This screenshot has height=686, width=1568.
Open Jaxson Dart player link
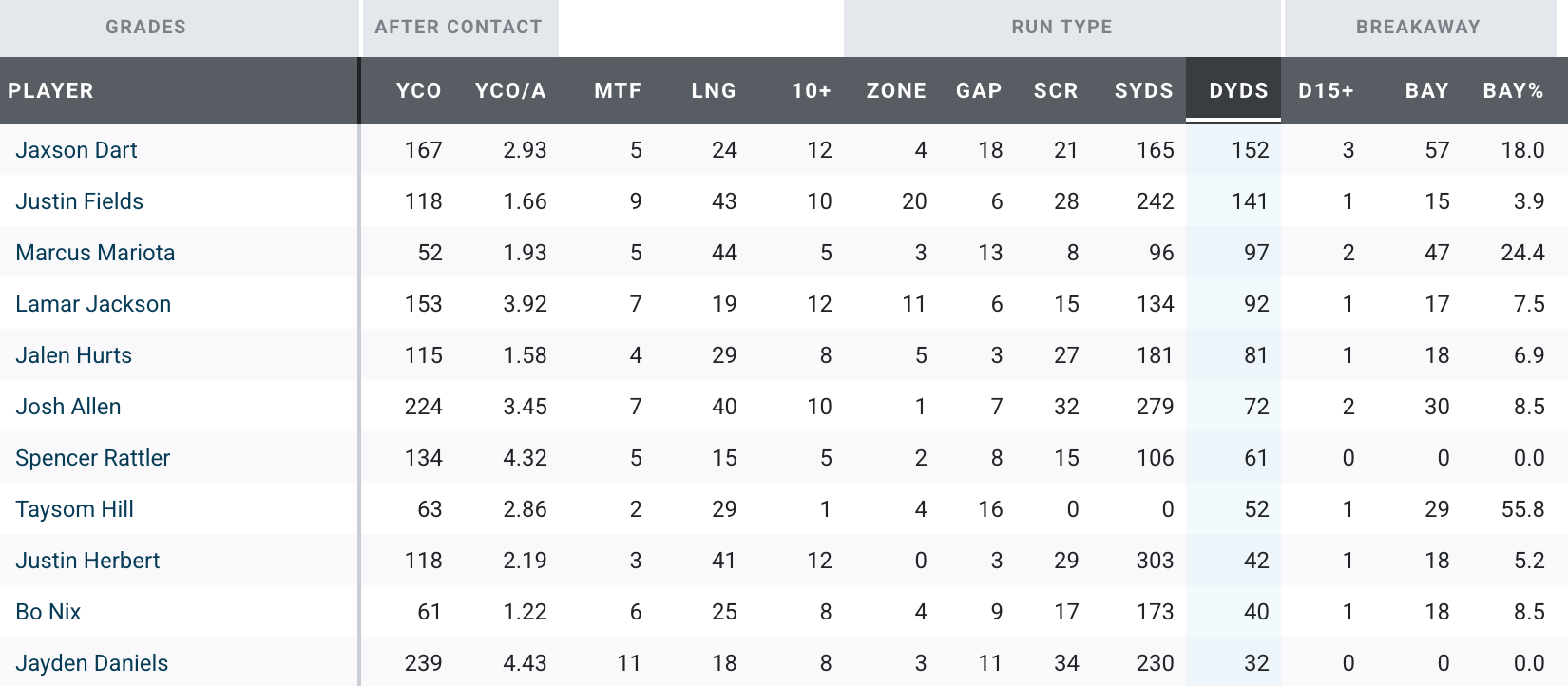(76, 150)
